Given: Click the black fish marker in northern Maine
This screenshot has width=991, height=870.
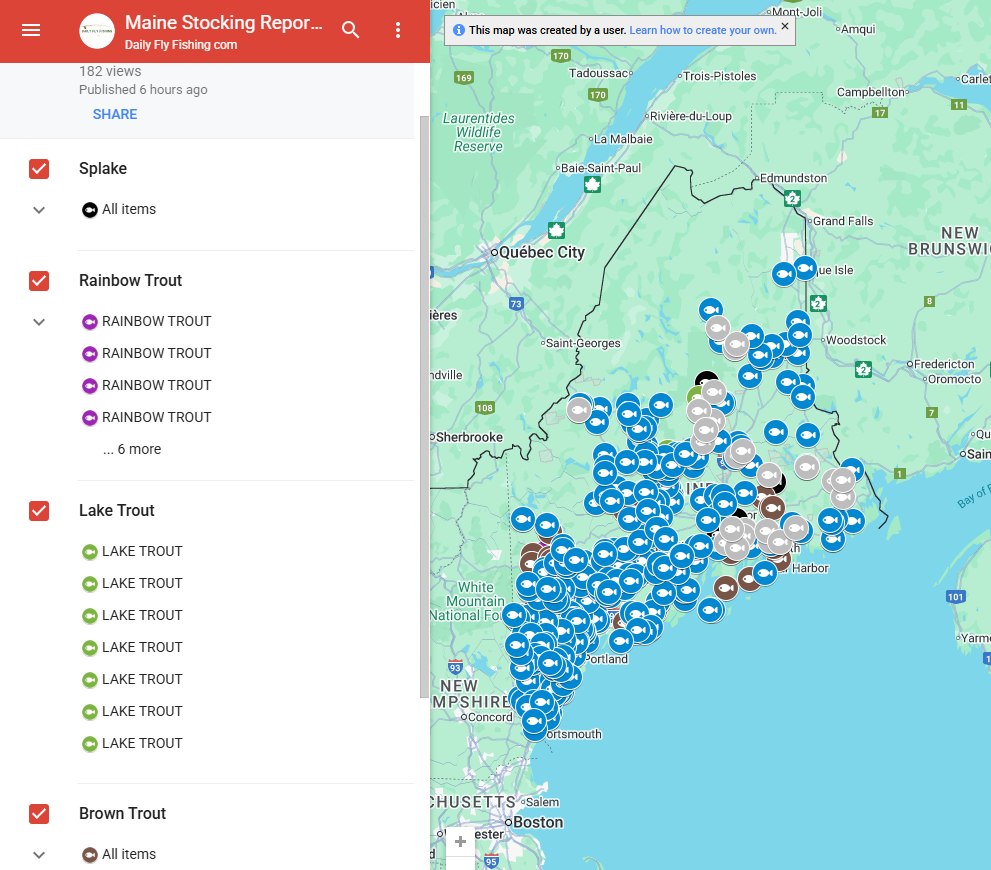Looking at the screenshot, I should [x=705, y=380].
